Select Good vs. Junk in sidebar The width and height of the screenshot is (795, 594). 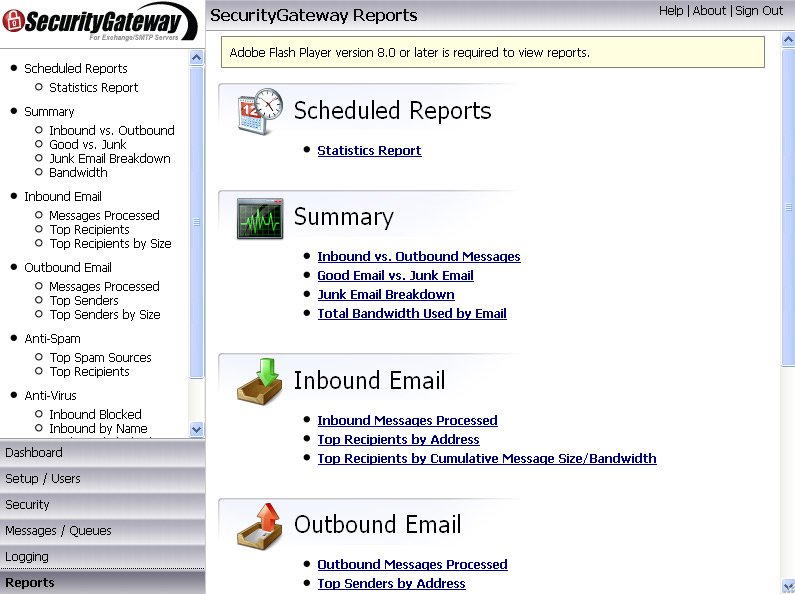tap(88, 144)
